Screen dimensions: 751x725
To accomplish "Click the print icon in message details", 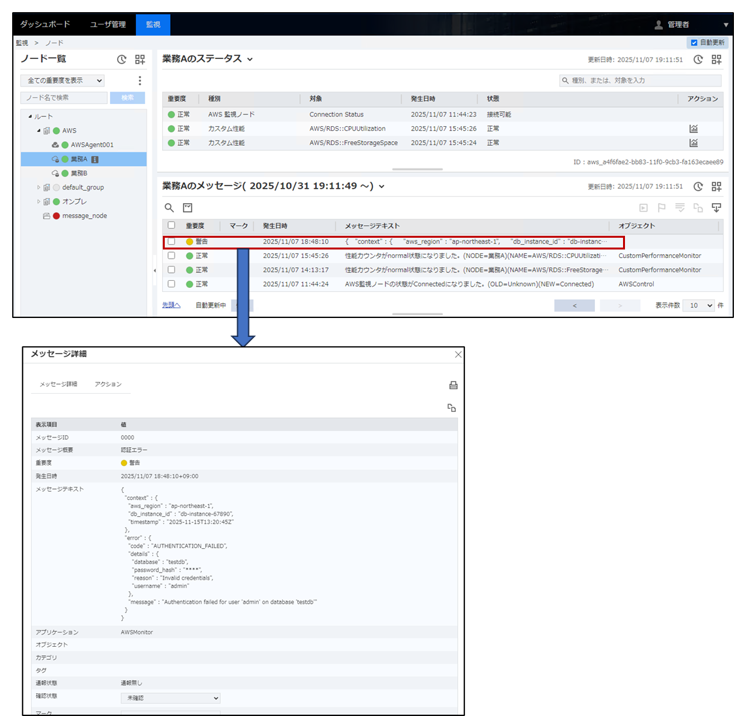I will click(452, 385).
